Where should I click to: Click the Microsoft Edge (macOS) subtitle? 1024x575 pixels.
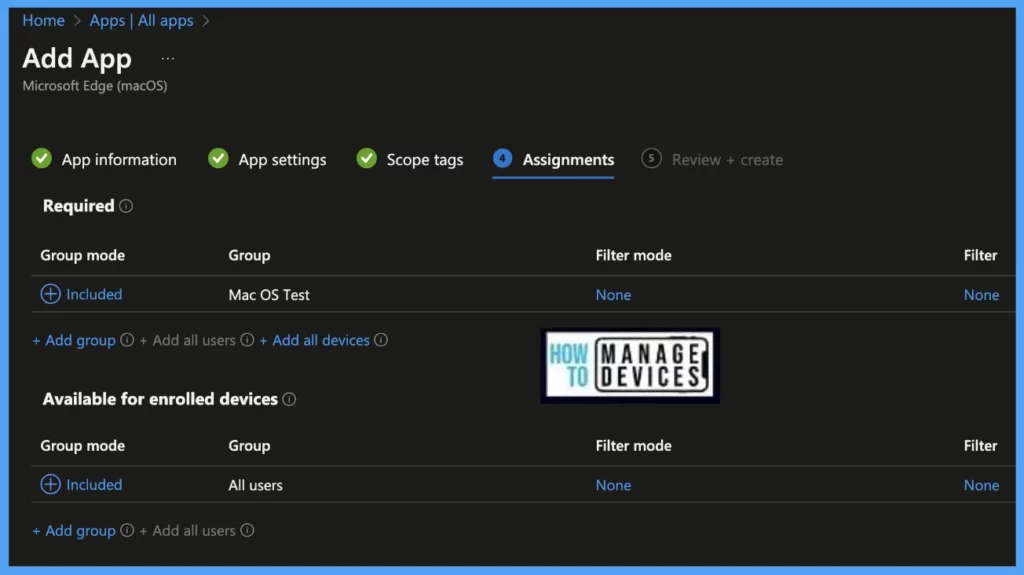[x=95, y=86]
